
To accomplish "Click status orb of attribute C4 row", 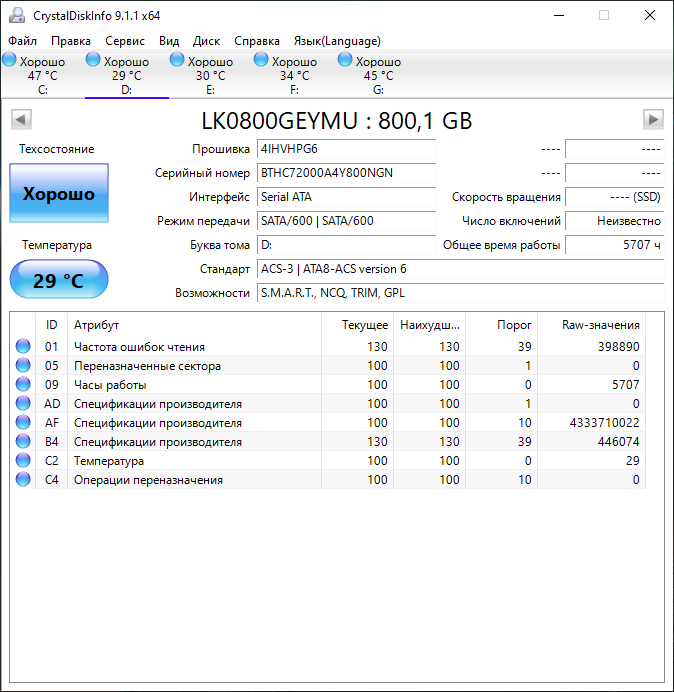I will tap(23, 479).
